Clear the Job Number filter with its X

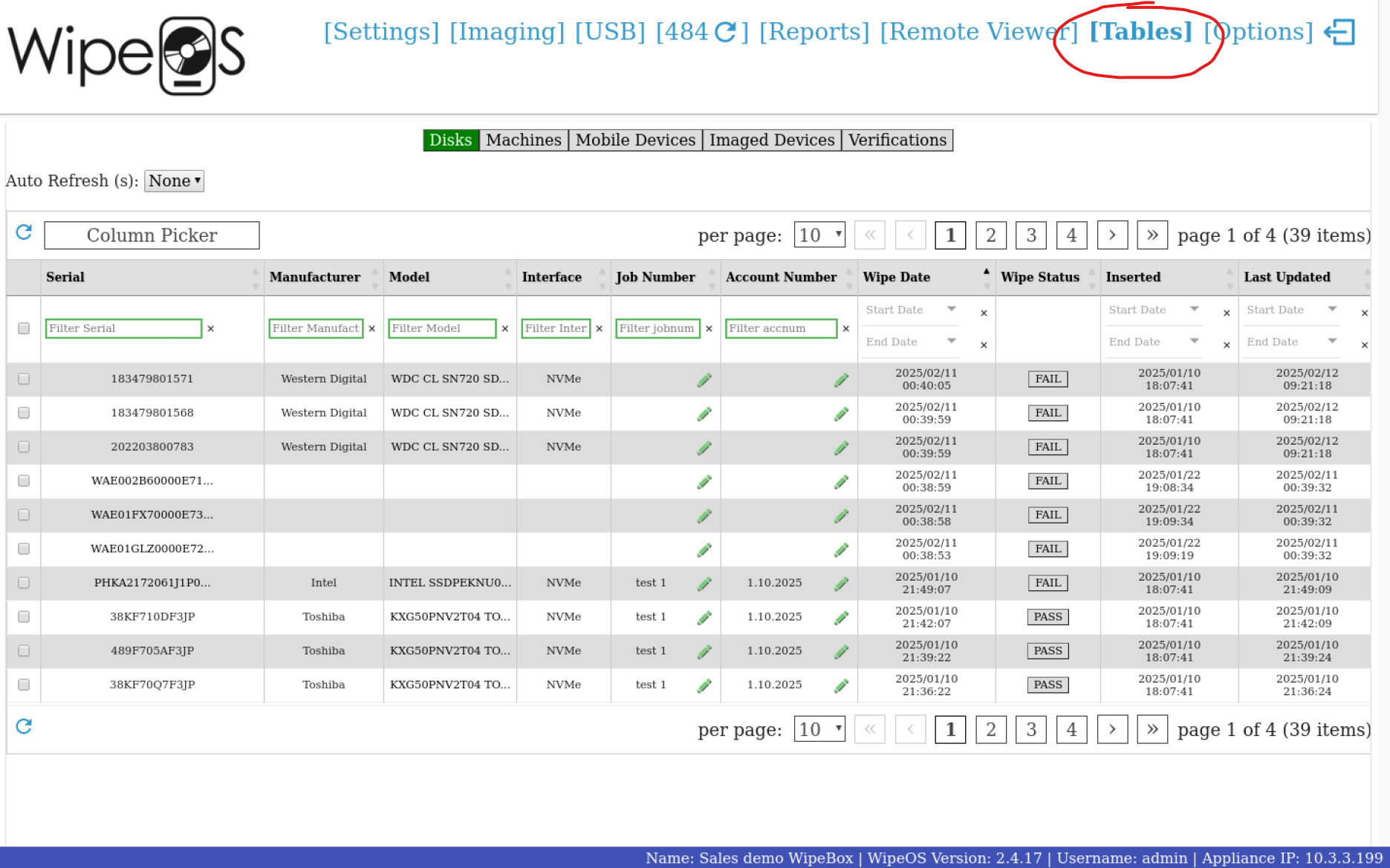(x=709, y=328)
